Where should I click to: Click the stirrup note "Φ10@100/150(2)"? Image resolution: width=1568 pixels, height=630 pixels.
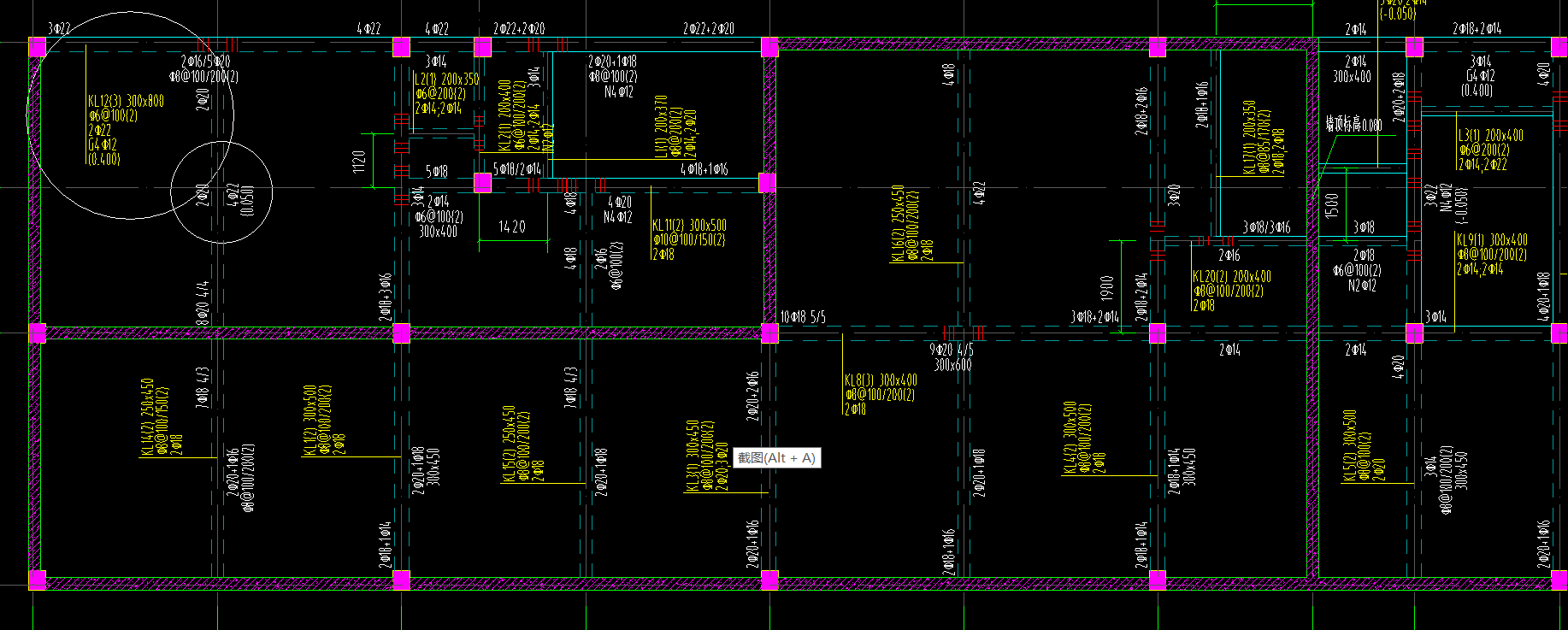[689, 240]
